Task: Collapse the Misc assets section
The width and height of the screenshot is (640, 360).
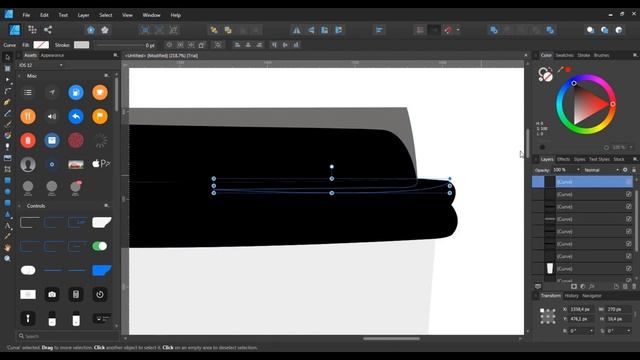Action: pos(19,76)
